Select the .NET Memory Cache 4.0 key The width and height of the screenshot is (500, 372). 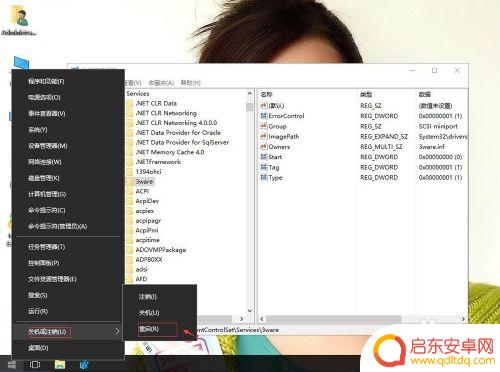170,152
